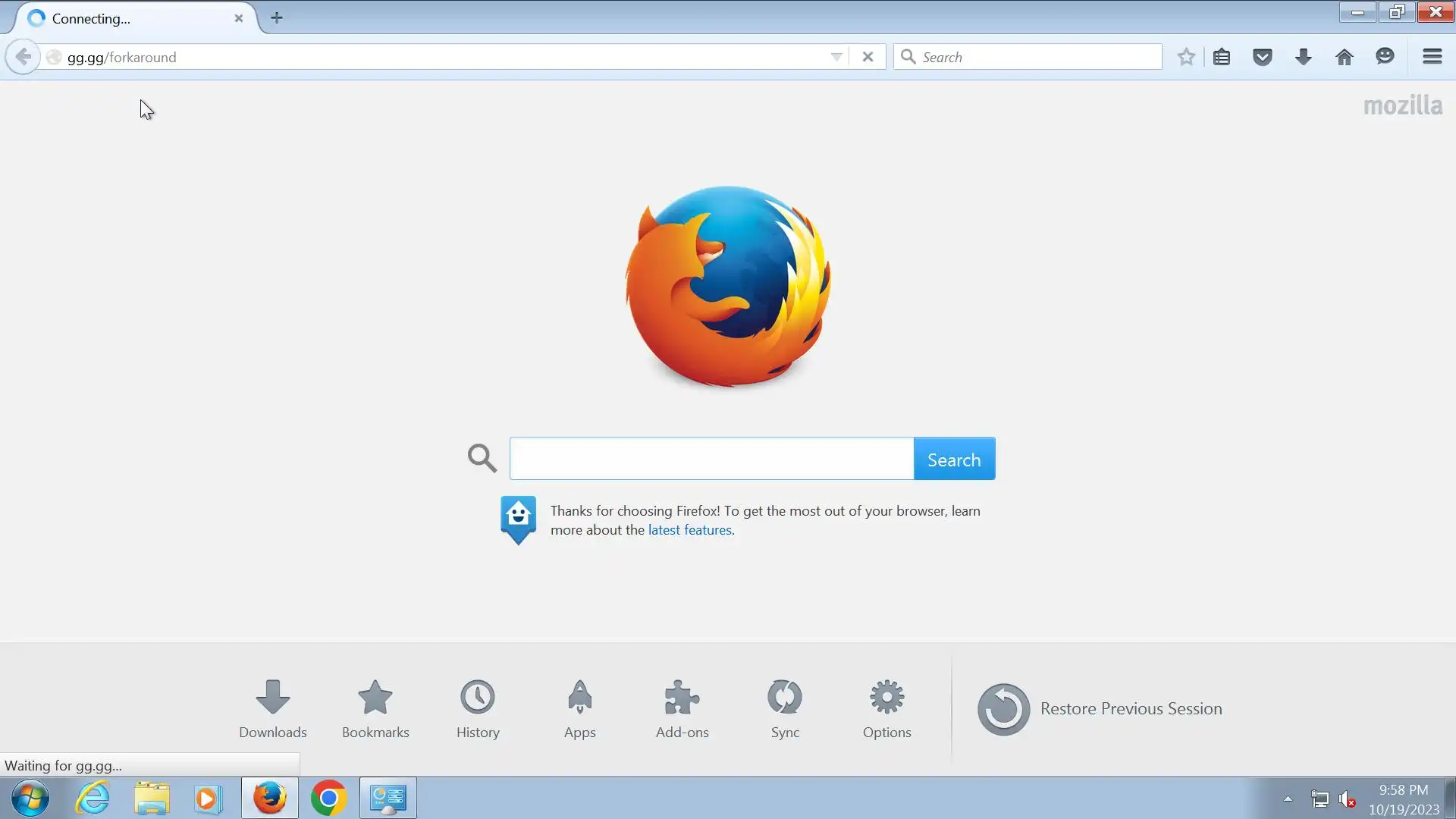The width and height of the screenshot is (1456, 819).
Task: Open the latest features link
Action: point(689,530)
